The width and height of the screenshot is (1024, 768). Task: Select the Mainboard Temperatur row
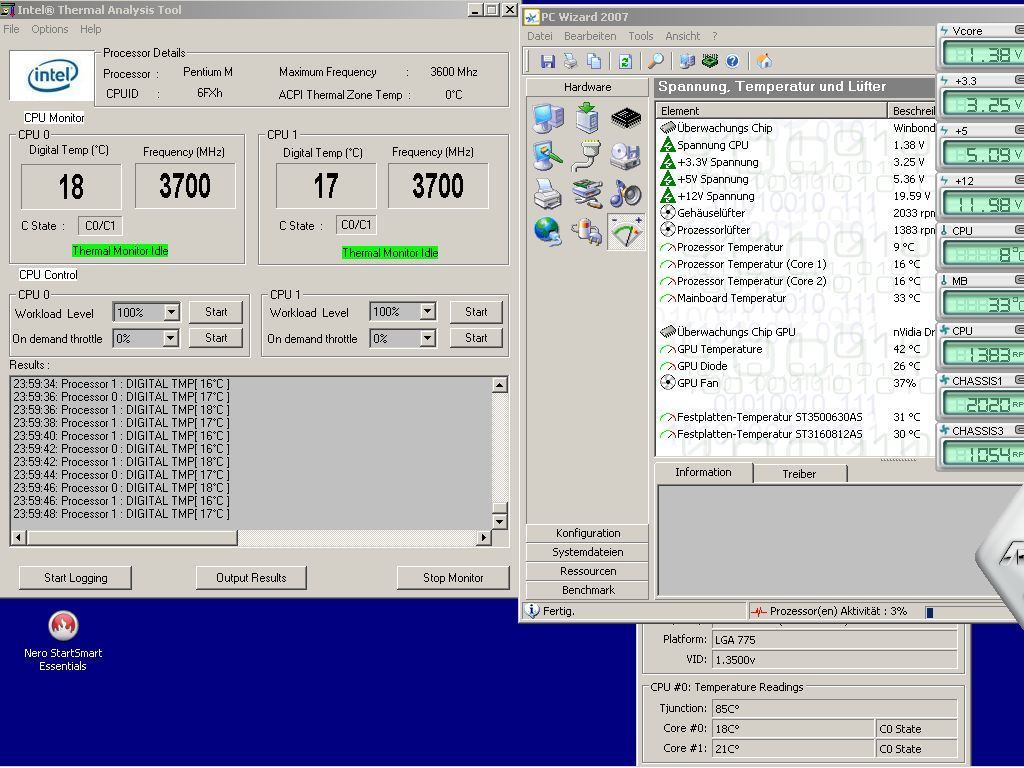coord(795,298)
